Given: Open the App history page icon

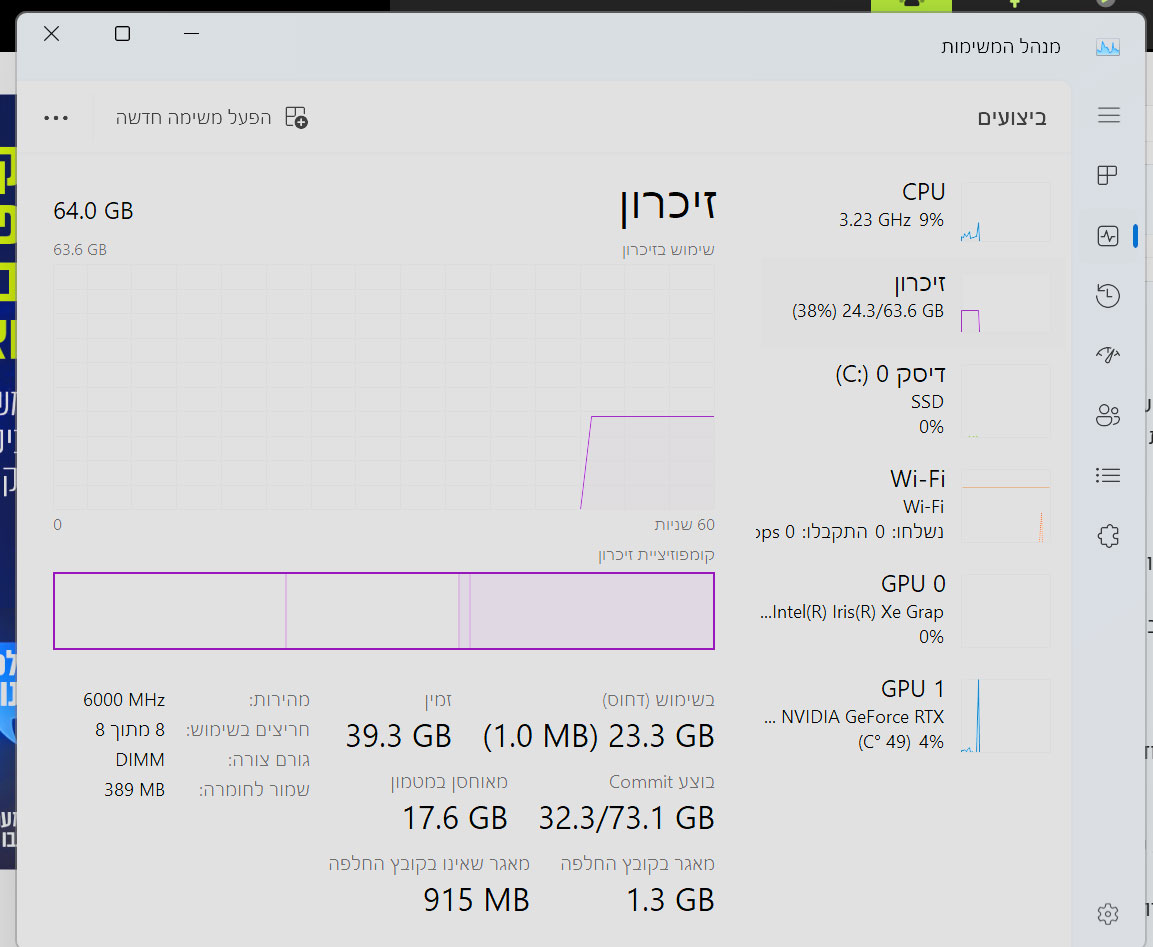Looking at the screenshot, I should 1108,296.
